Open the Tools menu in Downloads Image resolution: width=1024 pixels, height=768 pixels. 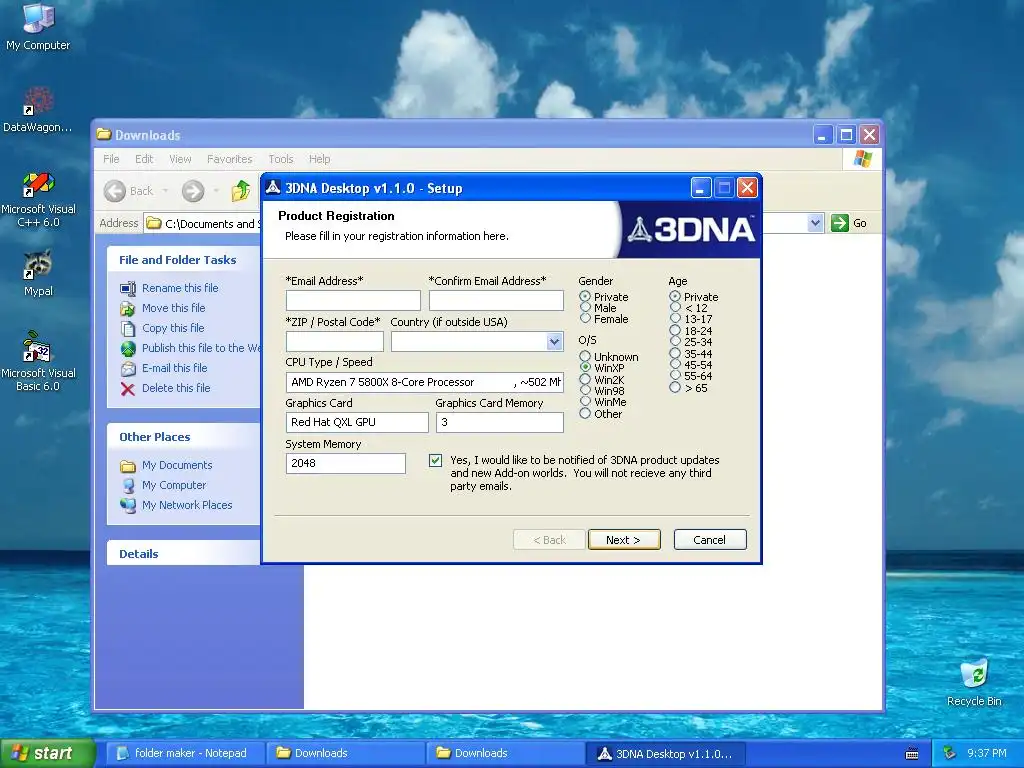281,159
